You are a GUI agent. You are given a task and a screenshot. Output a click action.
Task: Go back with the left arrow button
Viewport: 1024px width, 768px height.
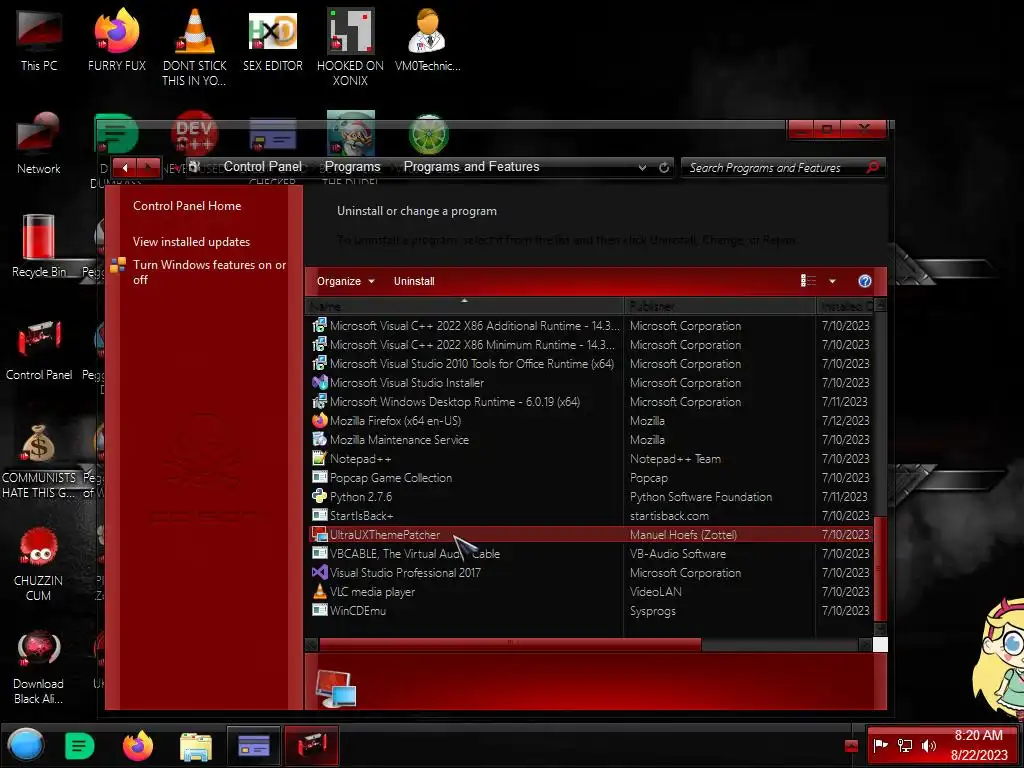coord(125,167)
